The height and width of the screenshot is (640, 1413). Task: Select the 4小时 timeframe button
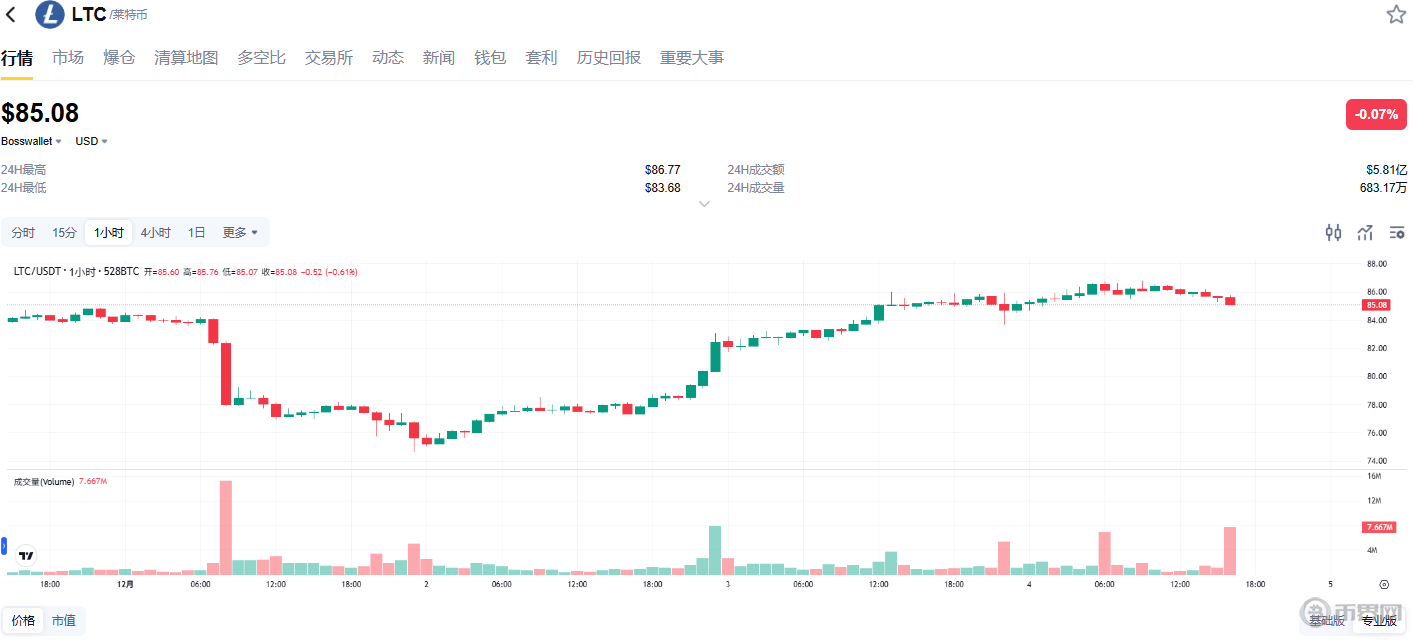click(x=155, y=233)
